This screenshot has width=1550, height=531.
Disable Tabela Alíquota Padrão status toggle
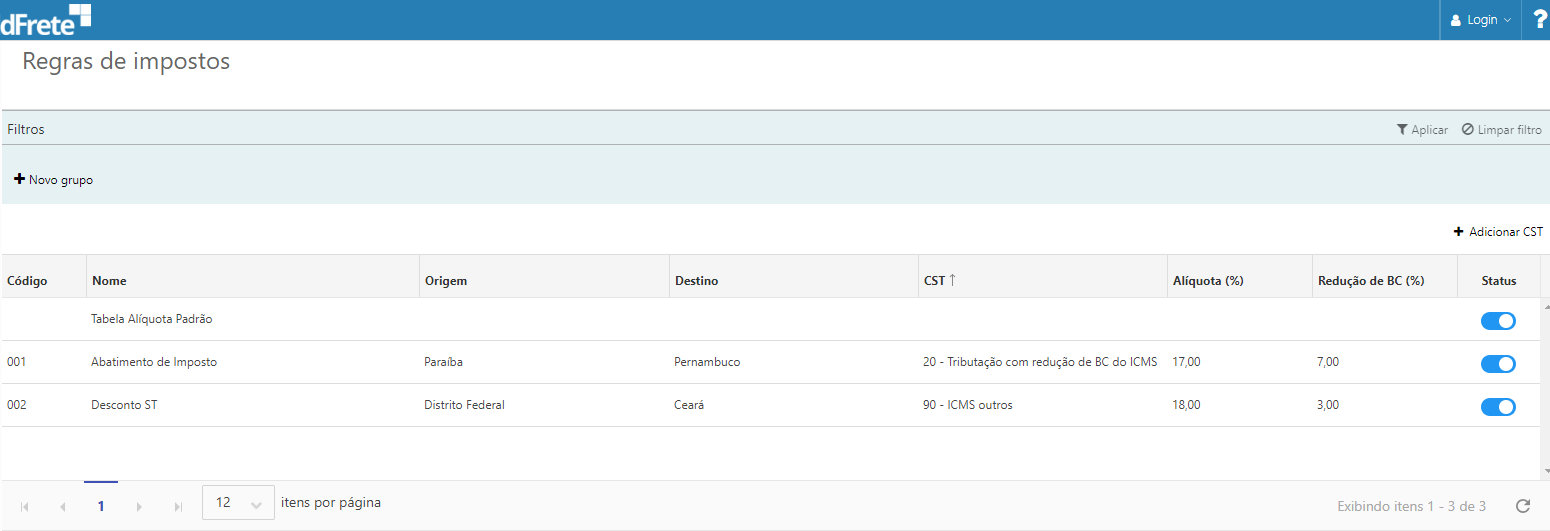1498,321
